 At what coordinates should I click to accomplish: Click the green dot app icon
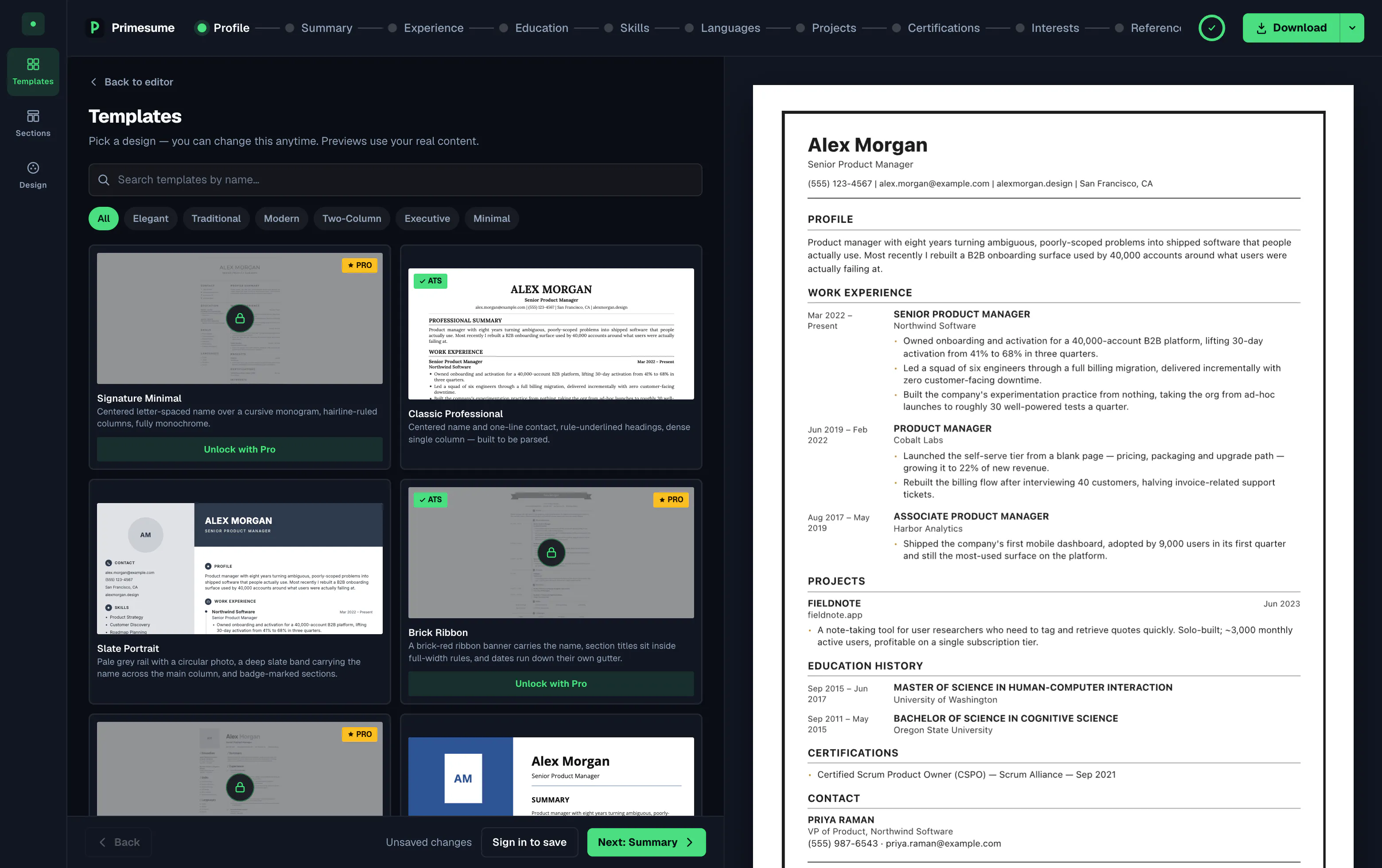click(x=33, y=24)
